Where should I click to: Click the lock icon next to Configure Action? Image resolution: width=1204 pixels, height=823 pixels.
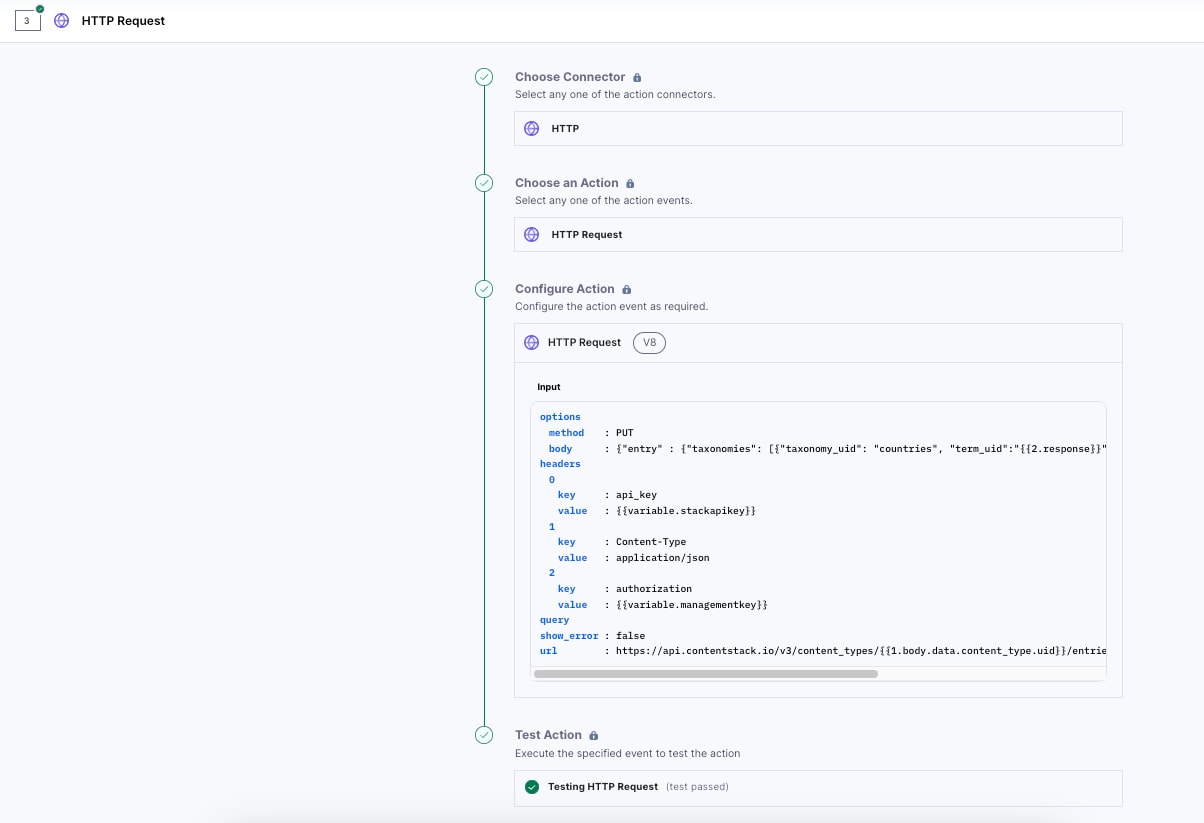(626, 290)
